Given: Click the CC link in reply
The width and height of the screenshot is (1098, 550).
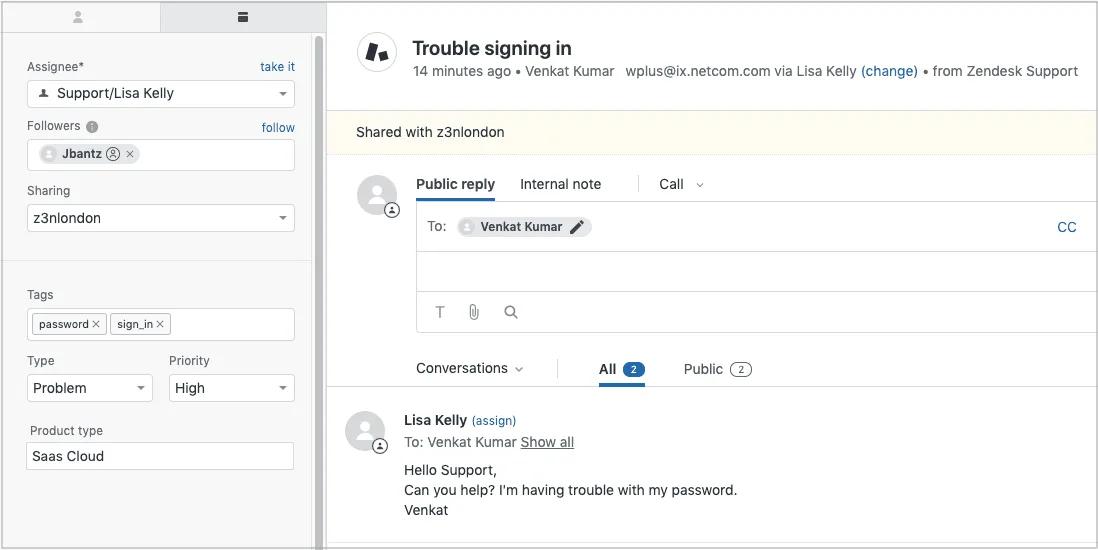Looking at the screenshot, I should tap(1066, 227).
